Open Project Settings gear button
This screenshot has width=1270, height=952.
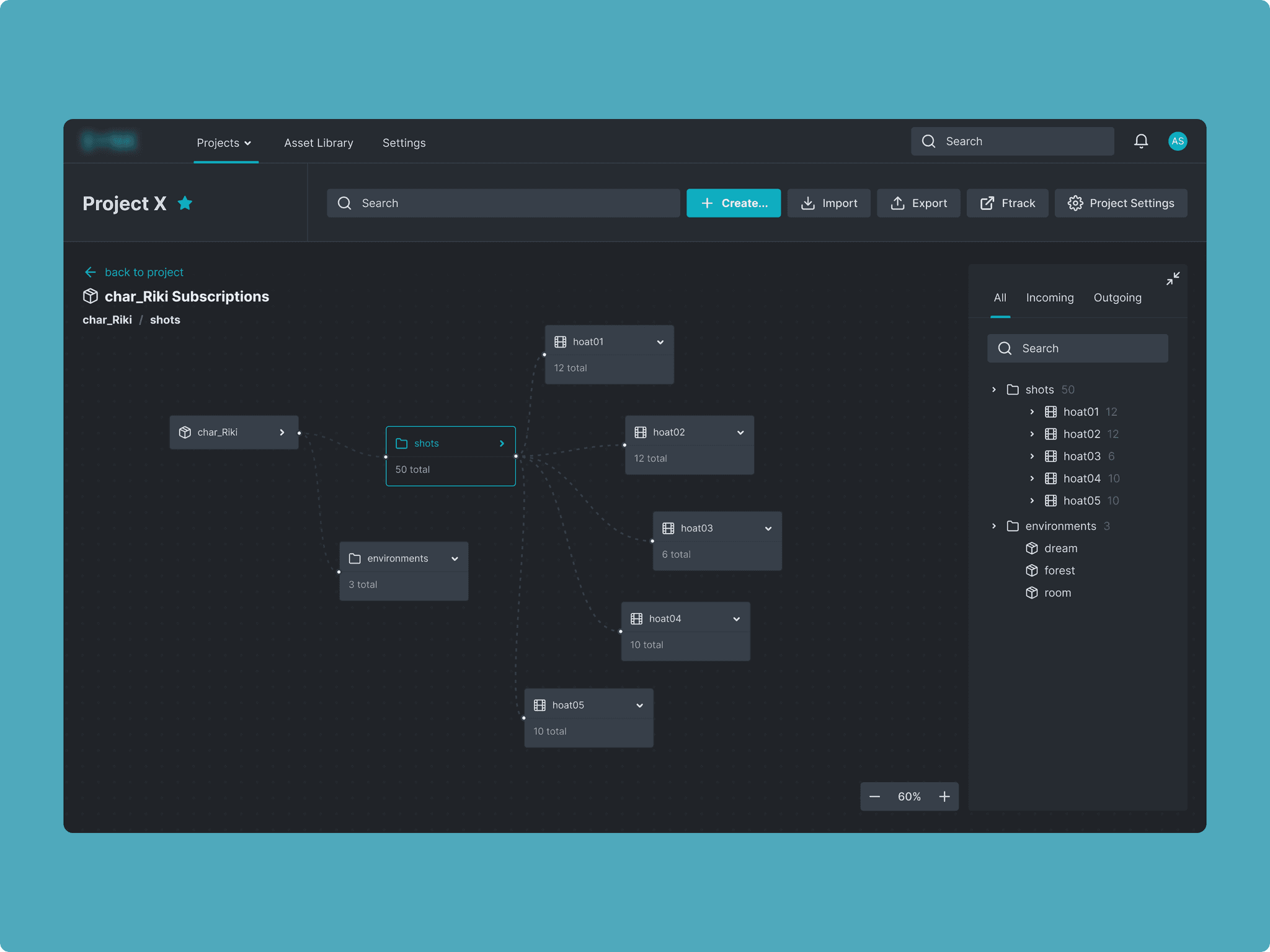[1121, 203]
